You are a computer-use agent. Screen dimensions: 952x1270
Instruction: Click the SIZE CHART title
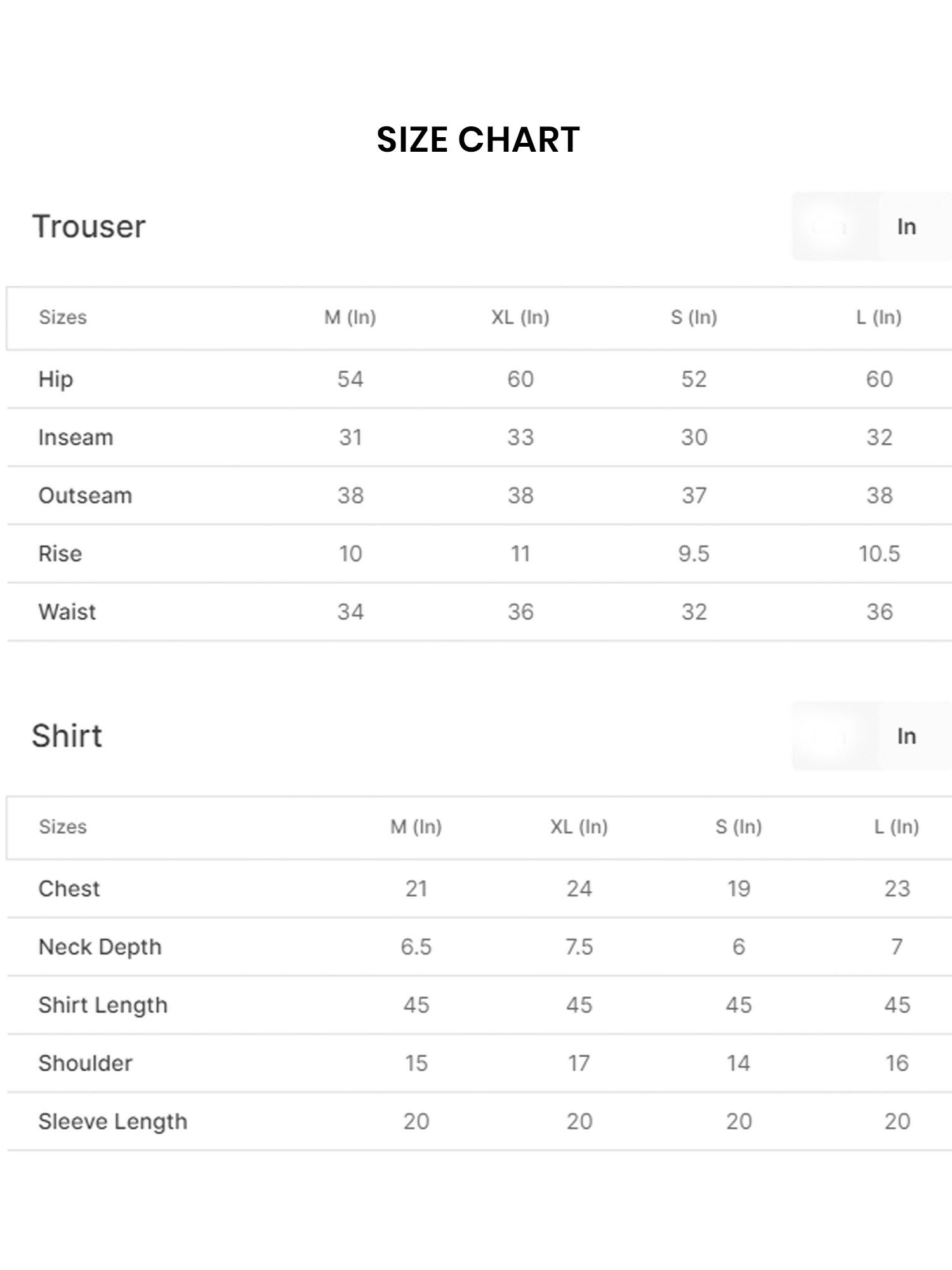pyautogui.click(x=478, y=140)
